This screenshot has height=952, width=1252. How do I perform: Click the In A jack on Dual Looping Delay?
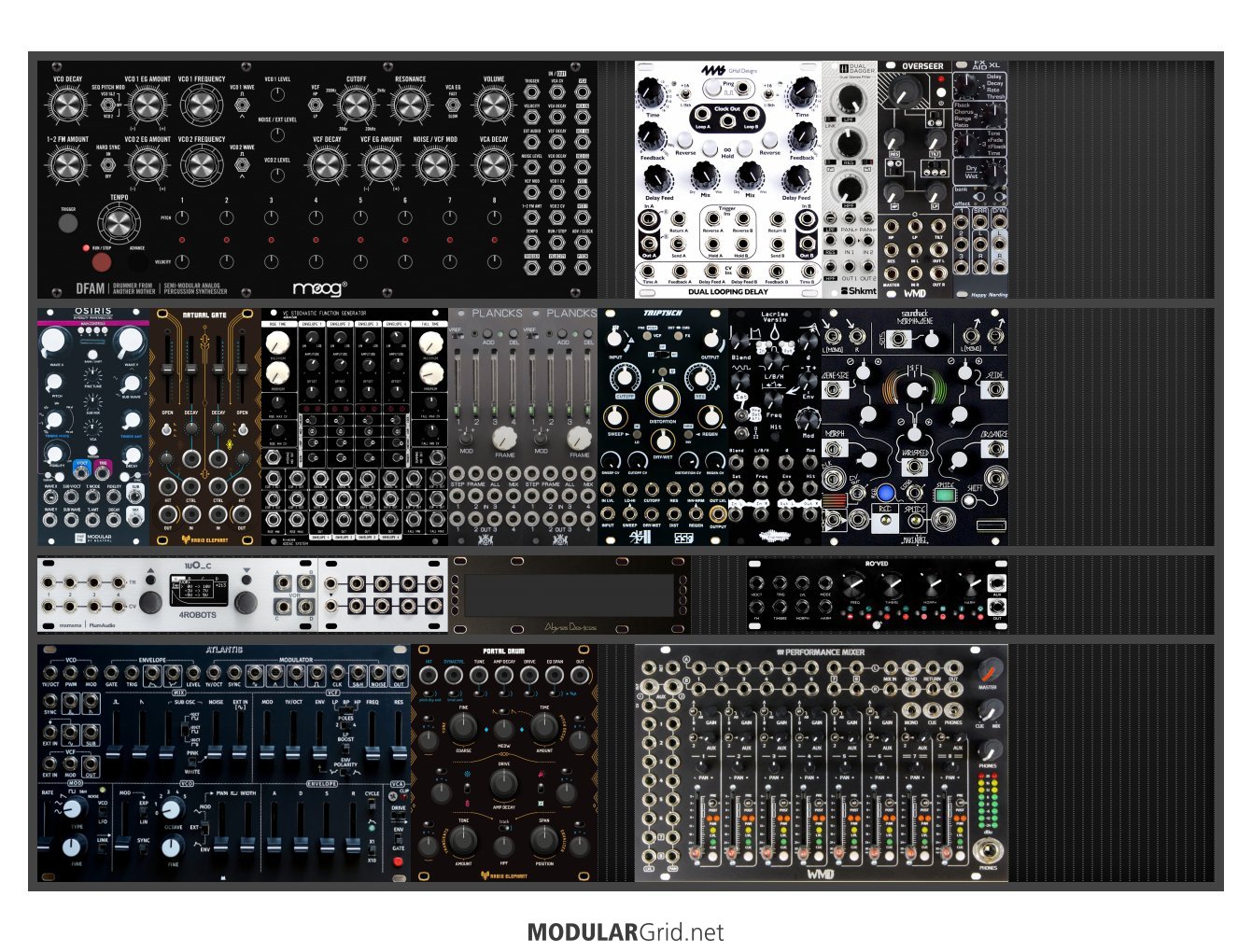point(648,221)
